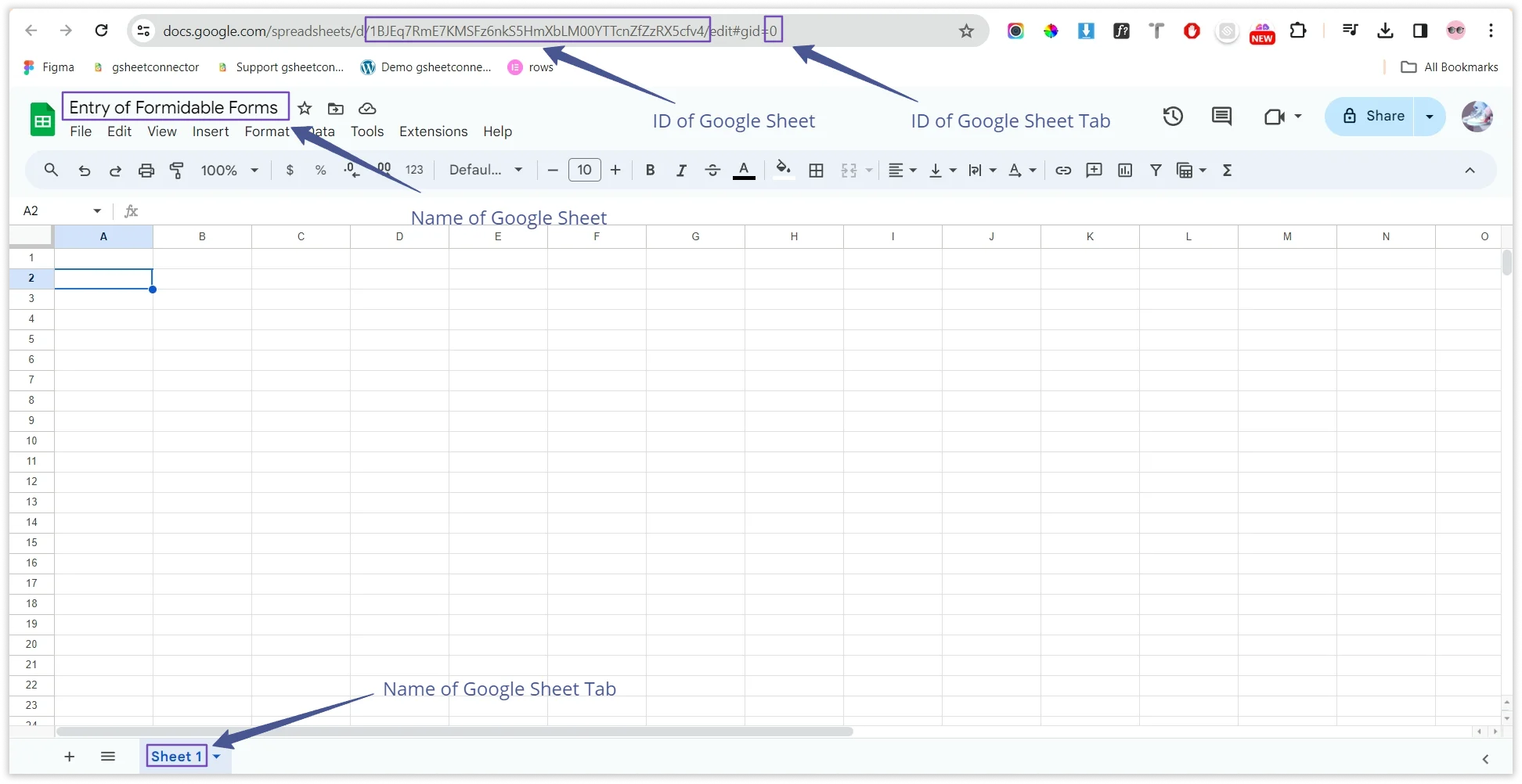Click the functions sigma icon
This screenshot has height=784, width=1522.
(x=1227, y=171)
